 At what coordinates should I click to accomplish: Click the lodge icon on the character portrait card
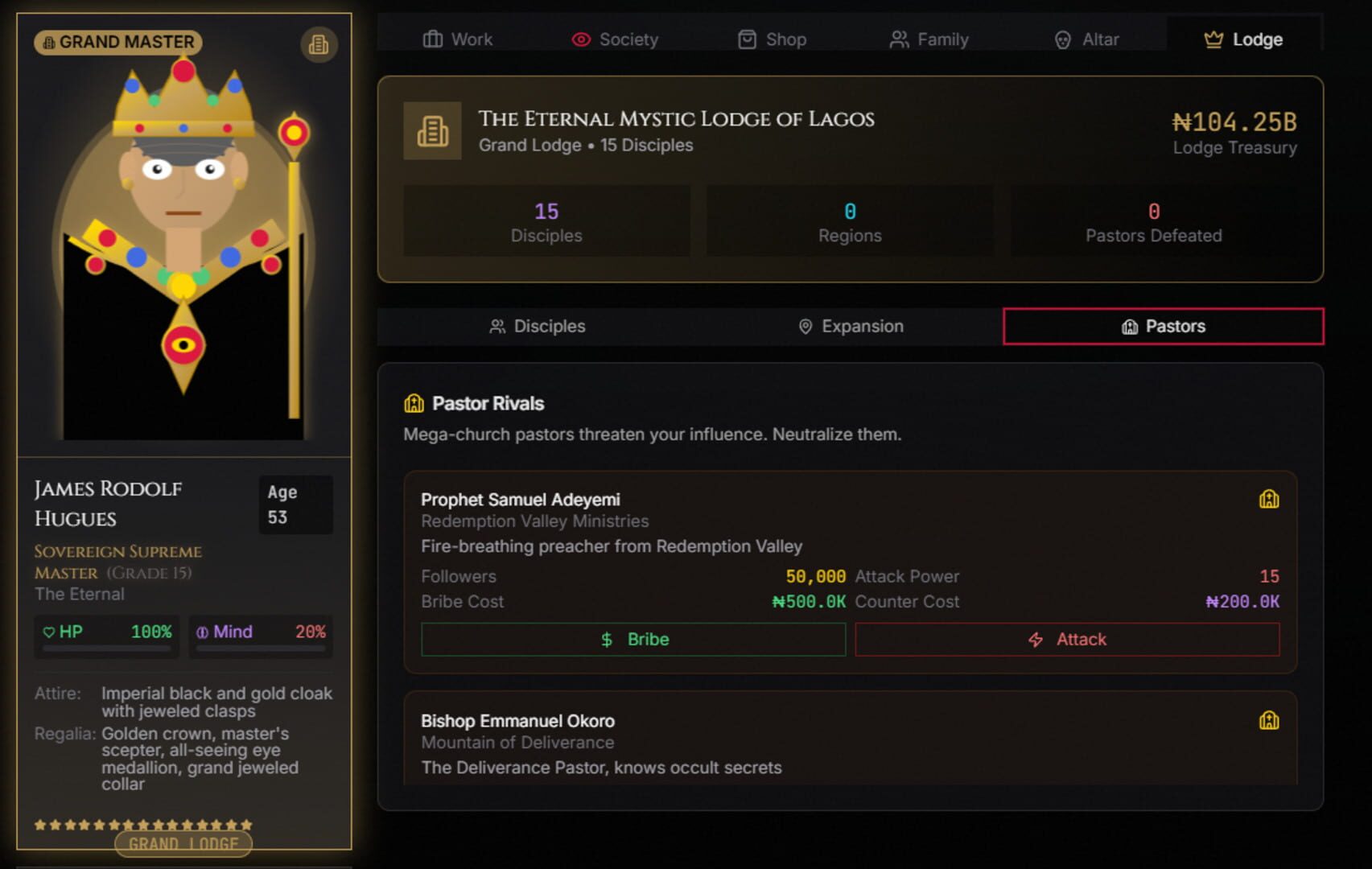point(319,46)
